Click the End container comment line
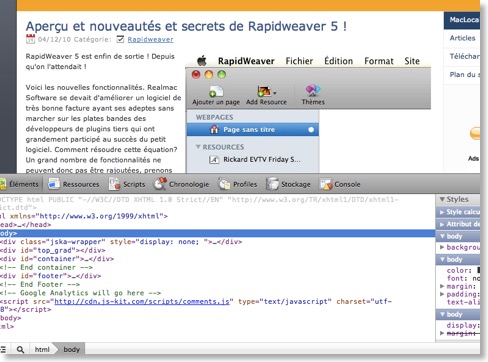 click(x=46, y=267)
